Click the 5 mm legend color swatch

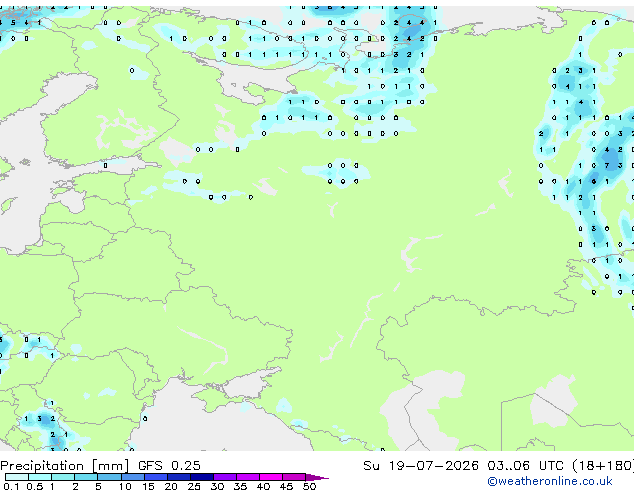(x=109, y=477)
